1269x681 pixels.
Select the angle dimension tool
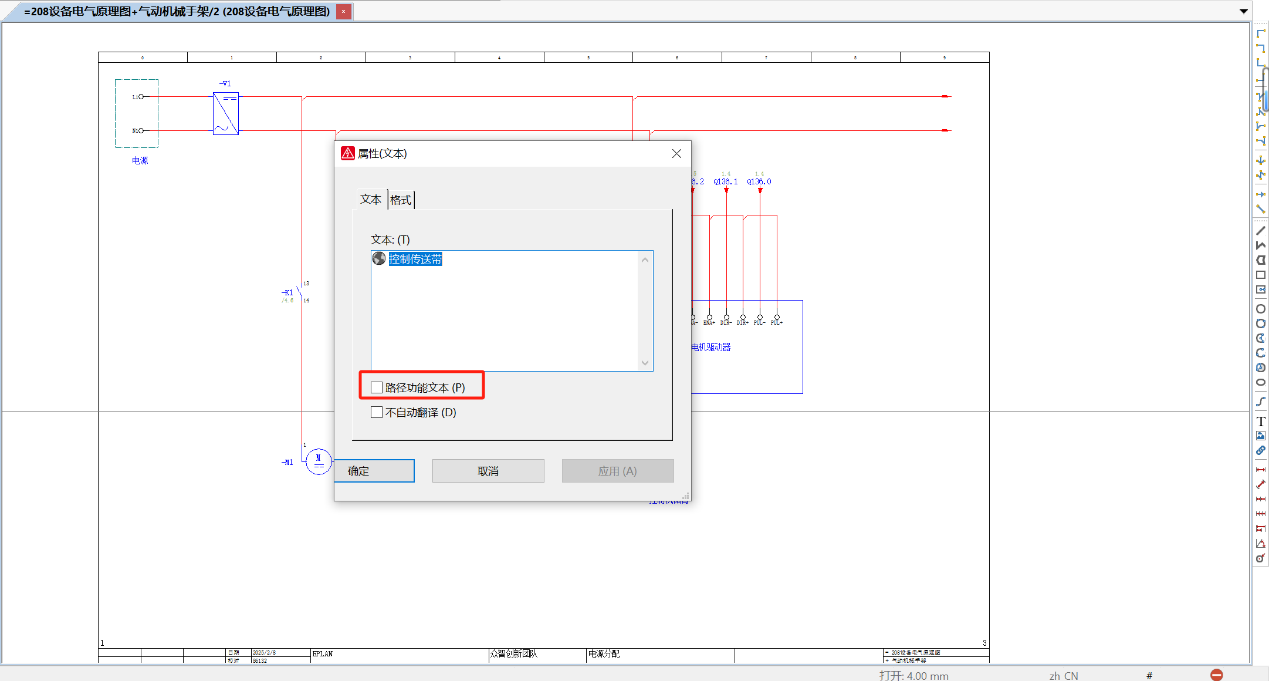pos(1260,543)
